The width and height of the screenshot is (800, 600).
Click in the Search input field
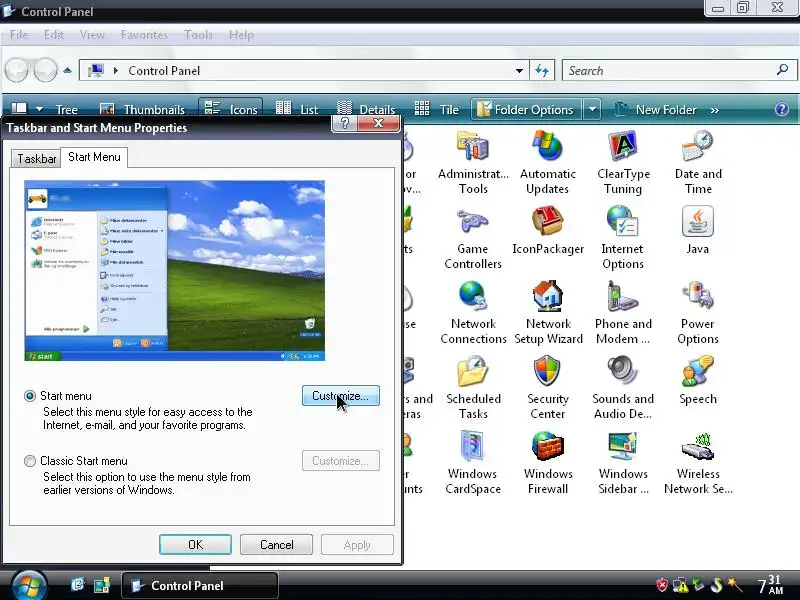pos(669,70)
